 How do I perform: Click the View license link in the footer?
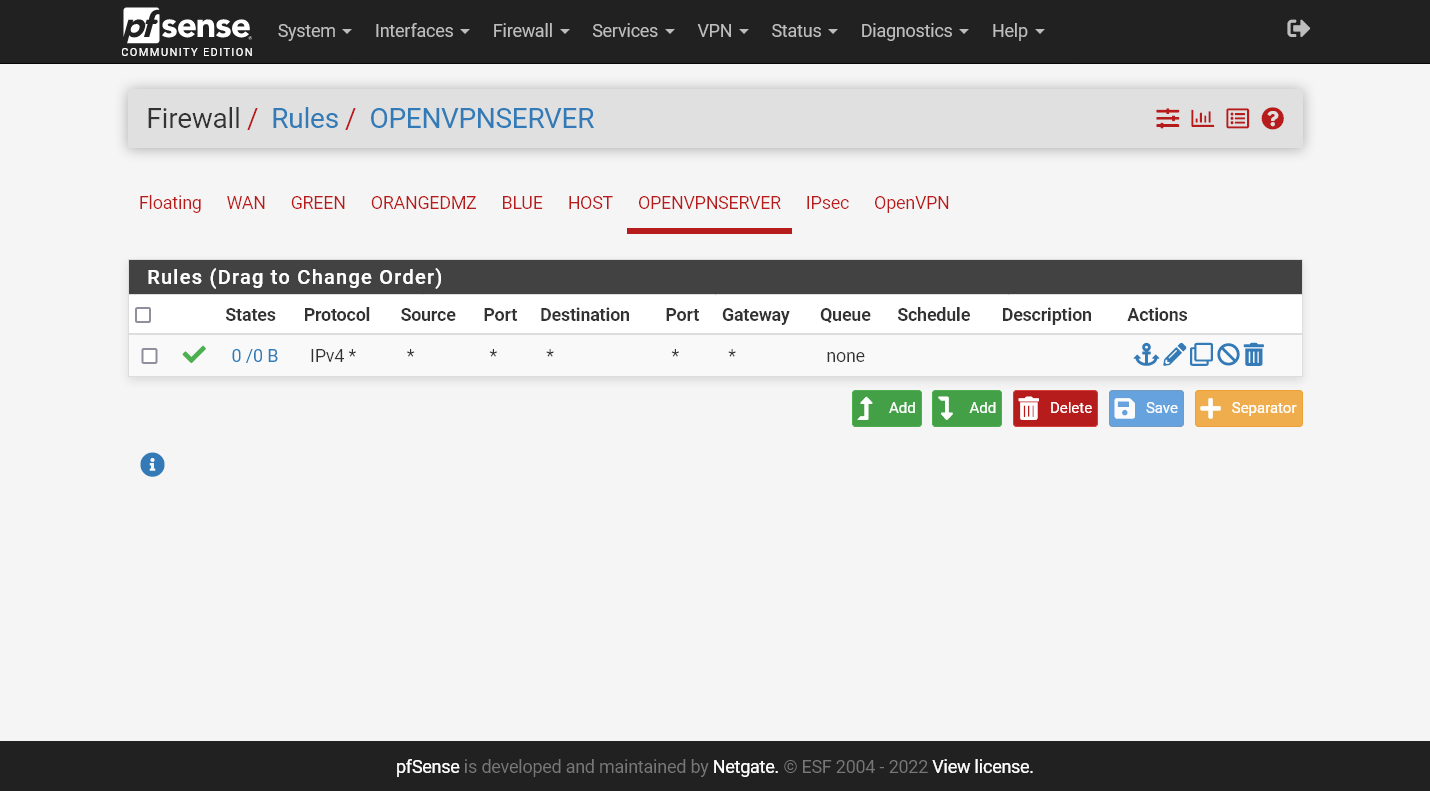981,767
